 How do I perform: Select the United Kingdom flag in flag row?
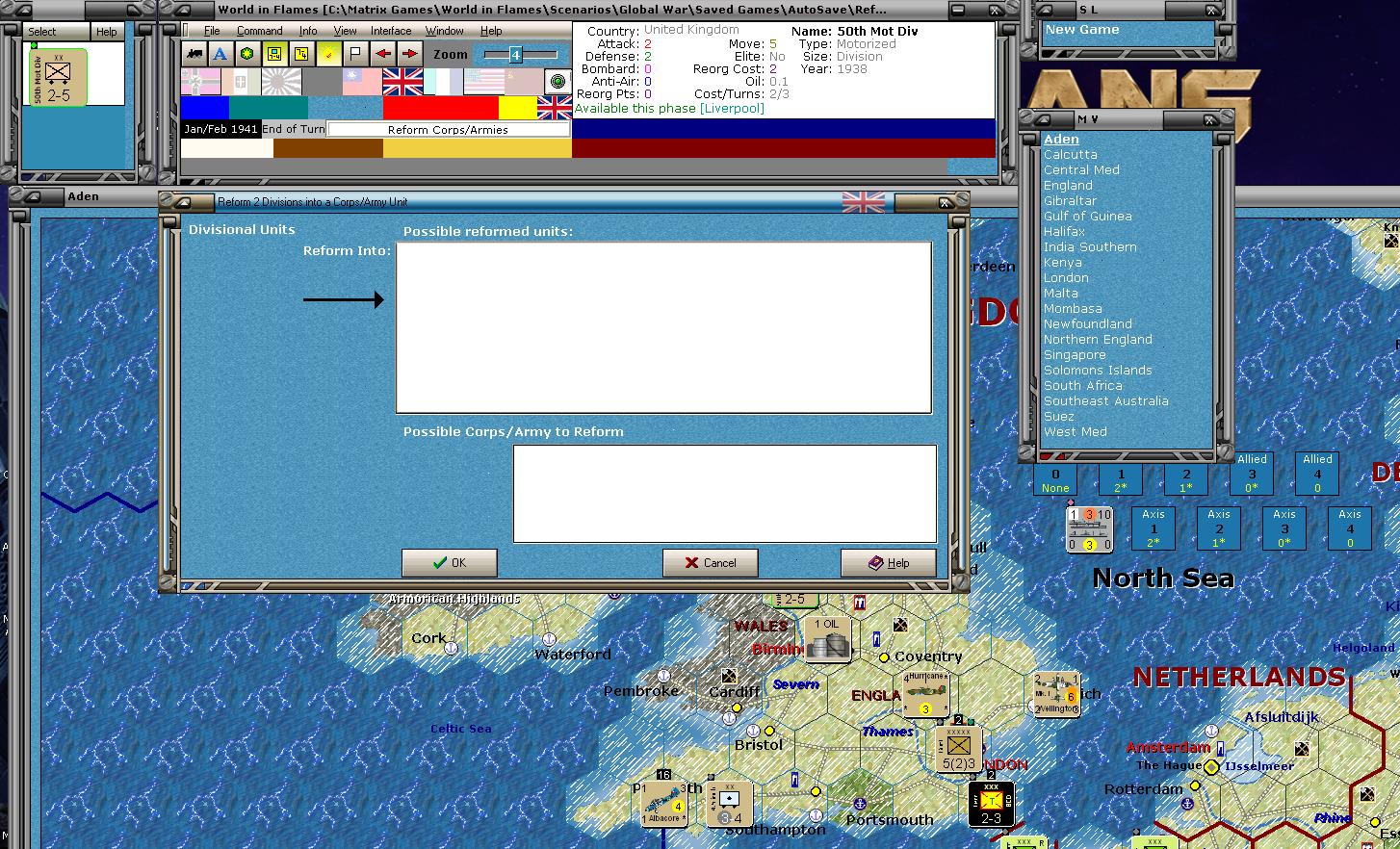[x=402, y=82]
